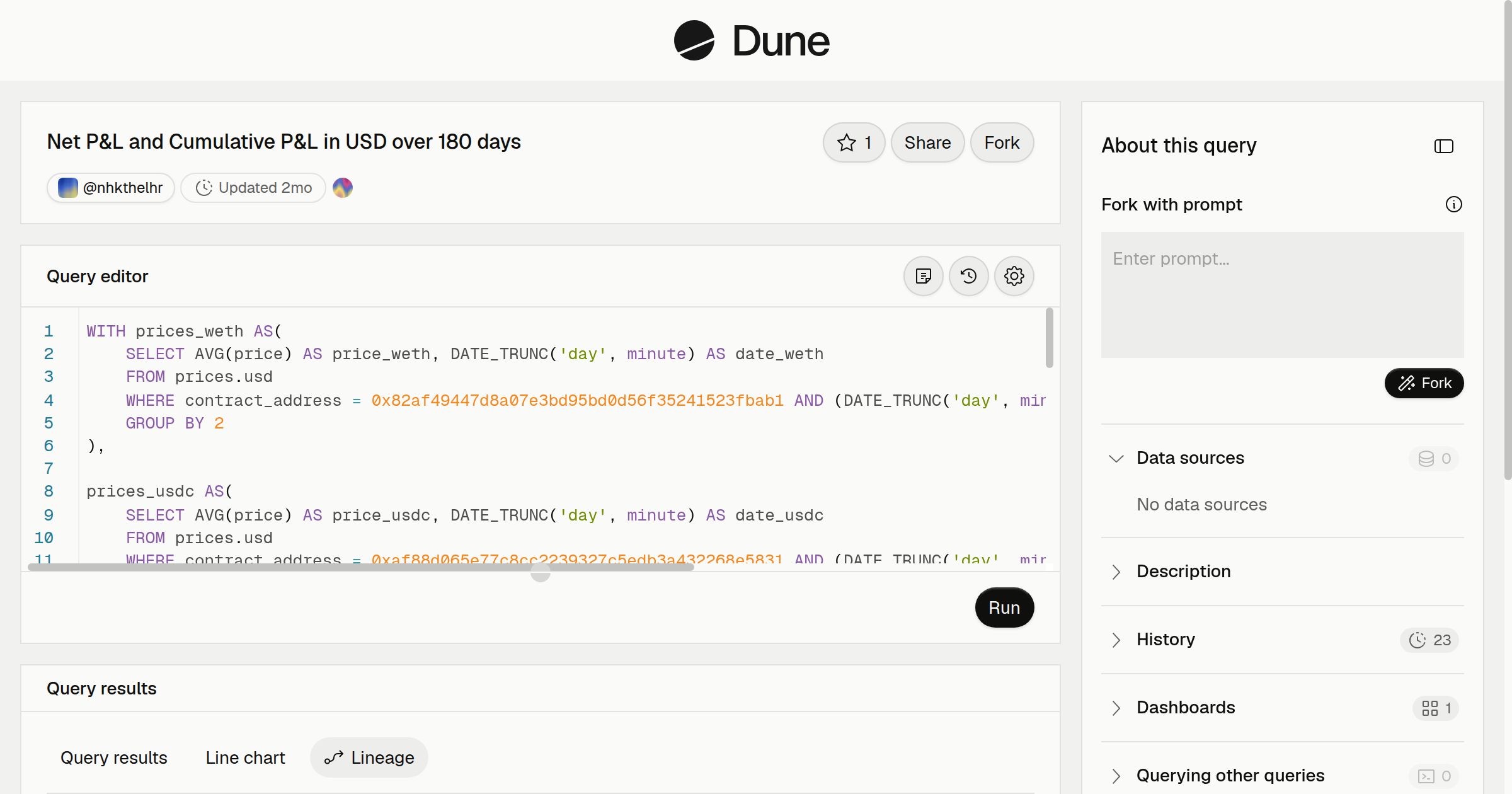Open the query notes icon in editor
Screen dimensions: 1512x794
point(923,276)
